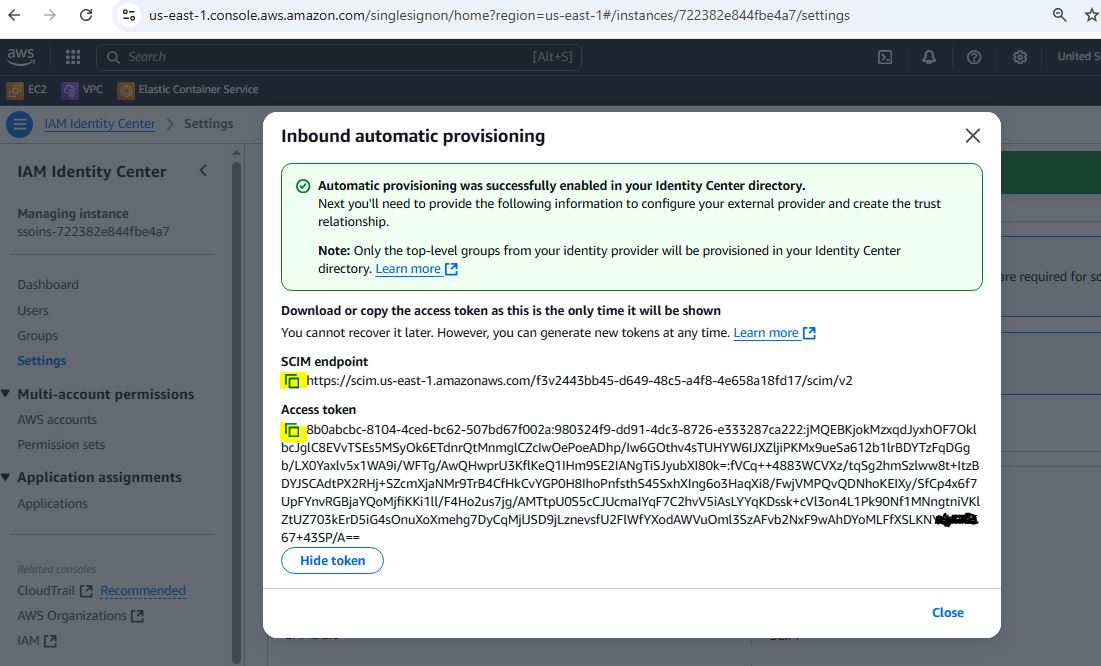The image size is (1101, 666).
Task: Copy the access token value
Action: coord(292,431)
